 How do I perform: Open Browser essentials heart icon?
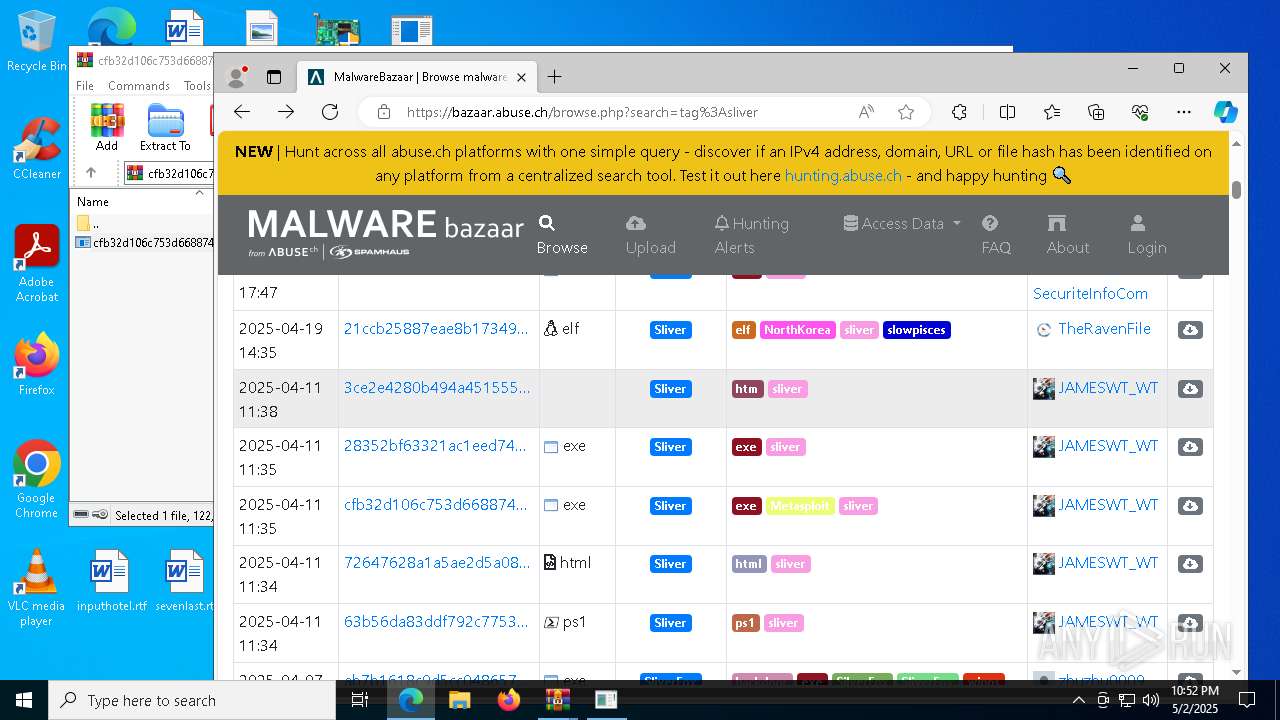tap(1140, 112)
